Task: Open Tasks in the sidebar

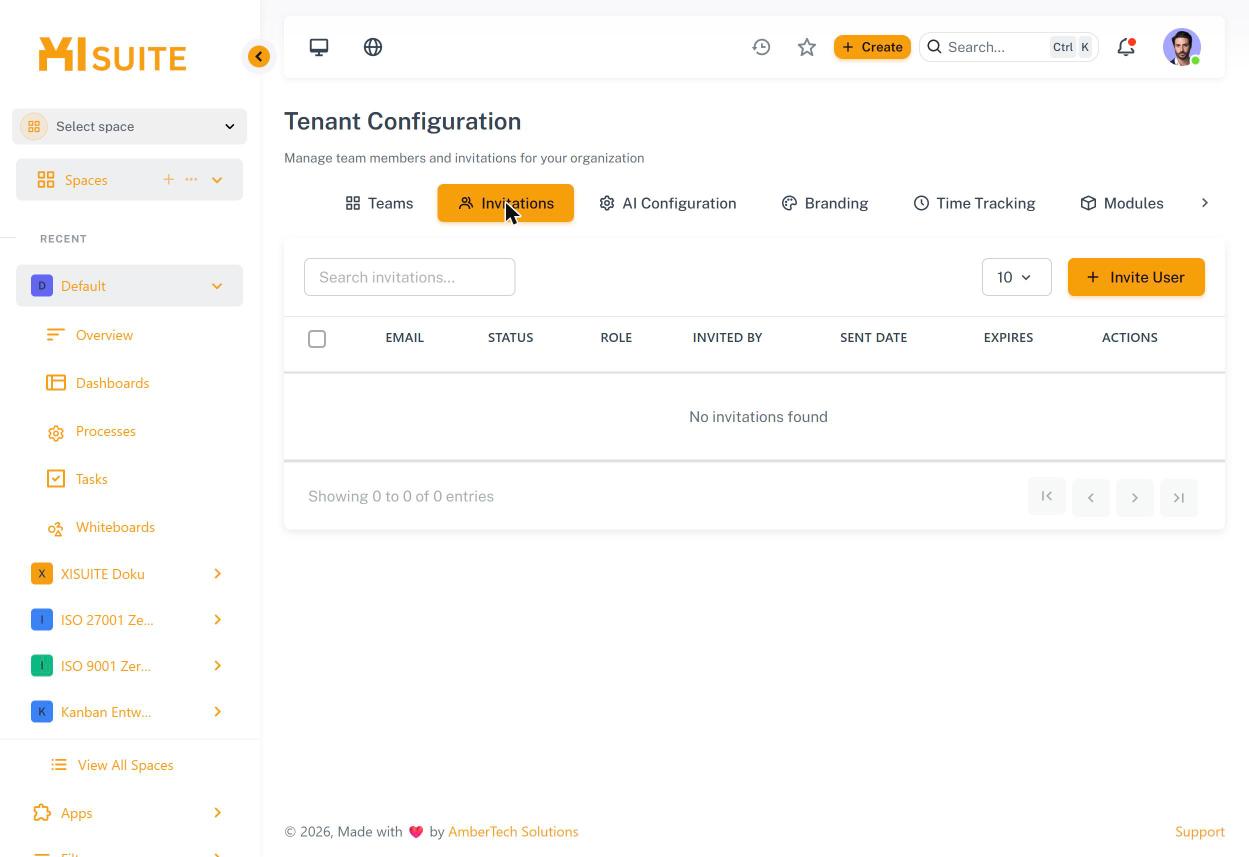Action: coord(92,479)
